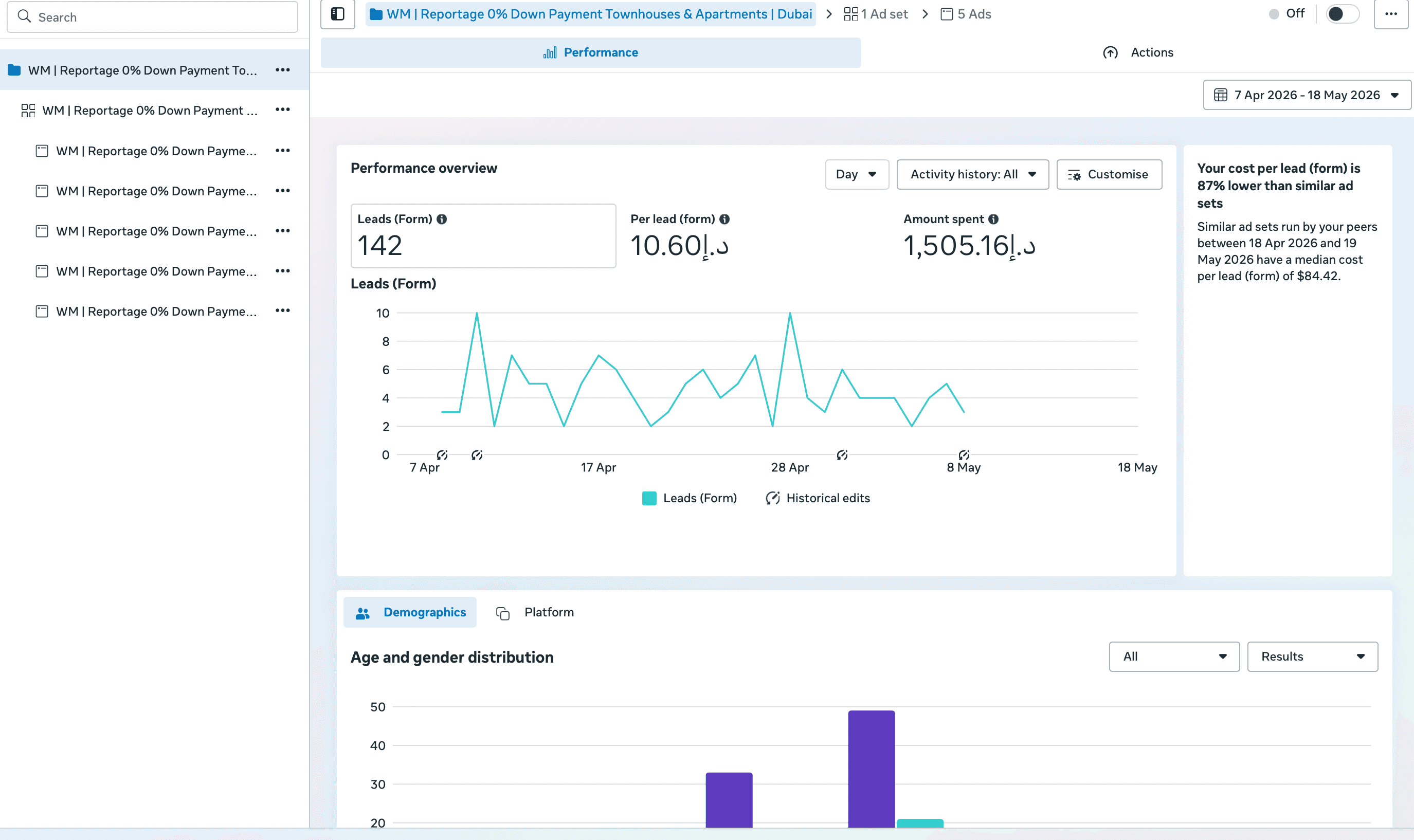Screen dimensions: 1414x840
Task: Click the sidebar panel toggle icon
Action: [337, 13]
